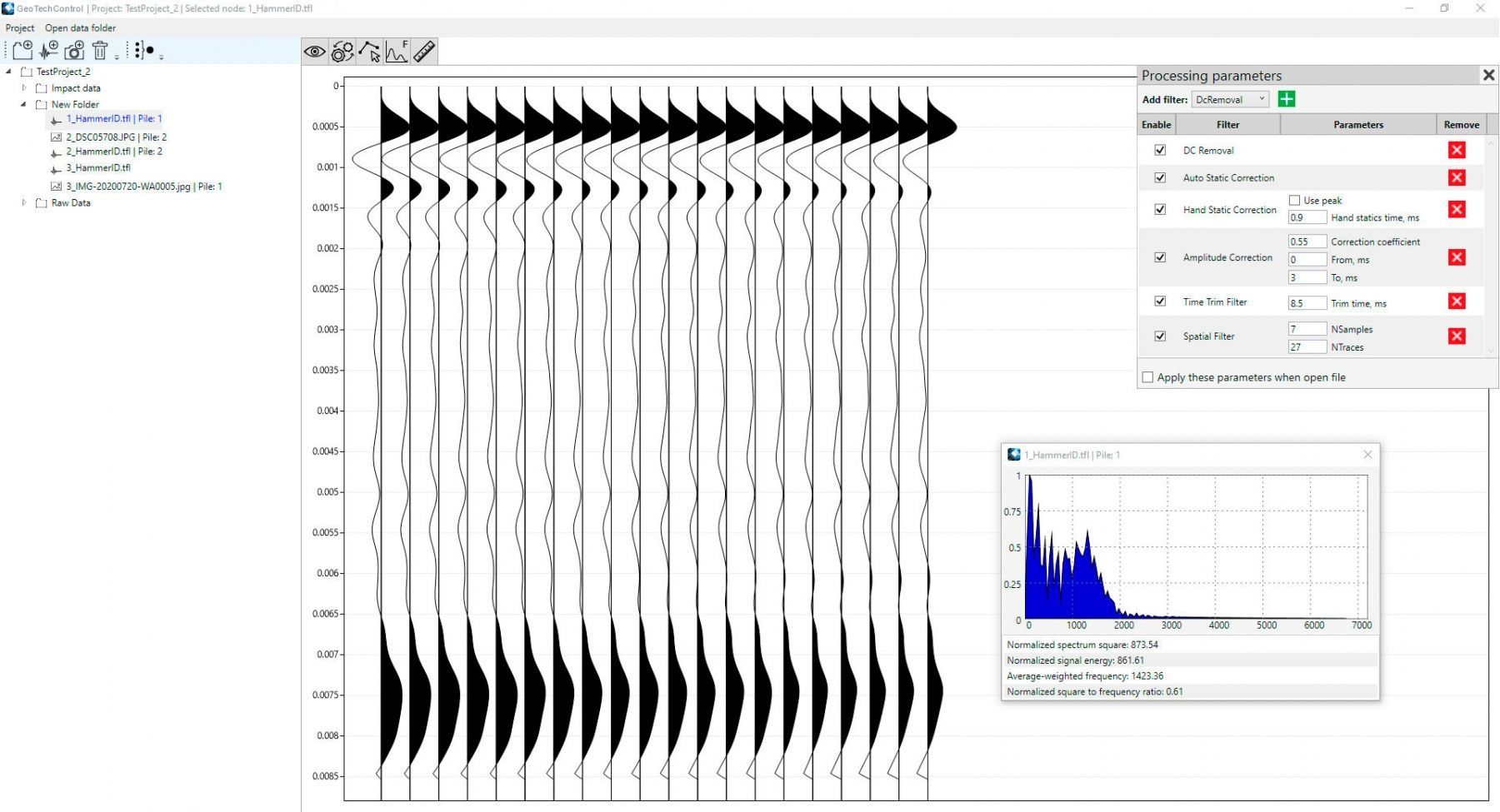Click the trash delete icon
1500x812 pixels.
(100, 51)
